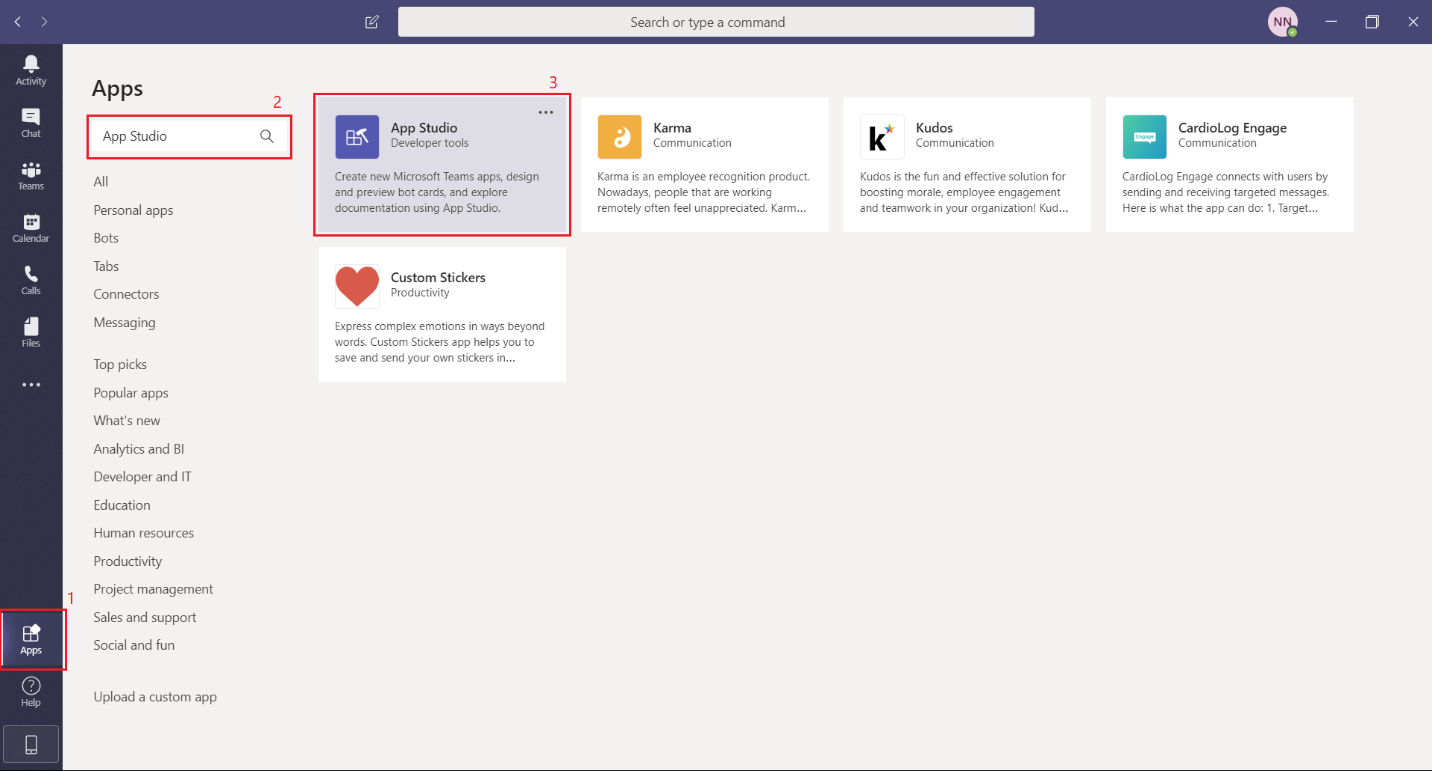Select the Bots category

[106, 238]
